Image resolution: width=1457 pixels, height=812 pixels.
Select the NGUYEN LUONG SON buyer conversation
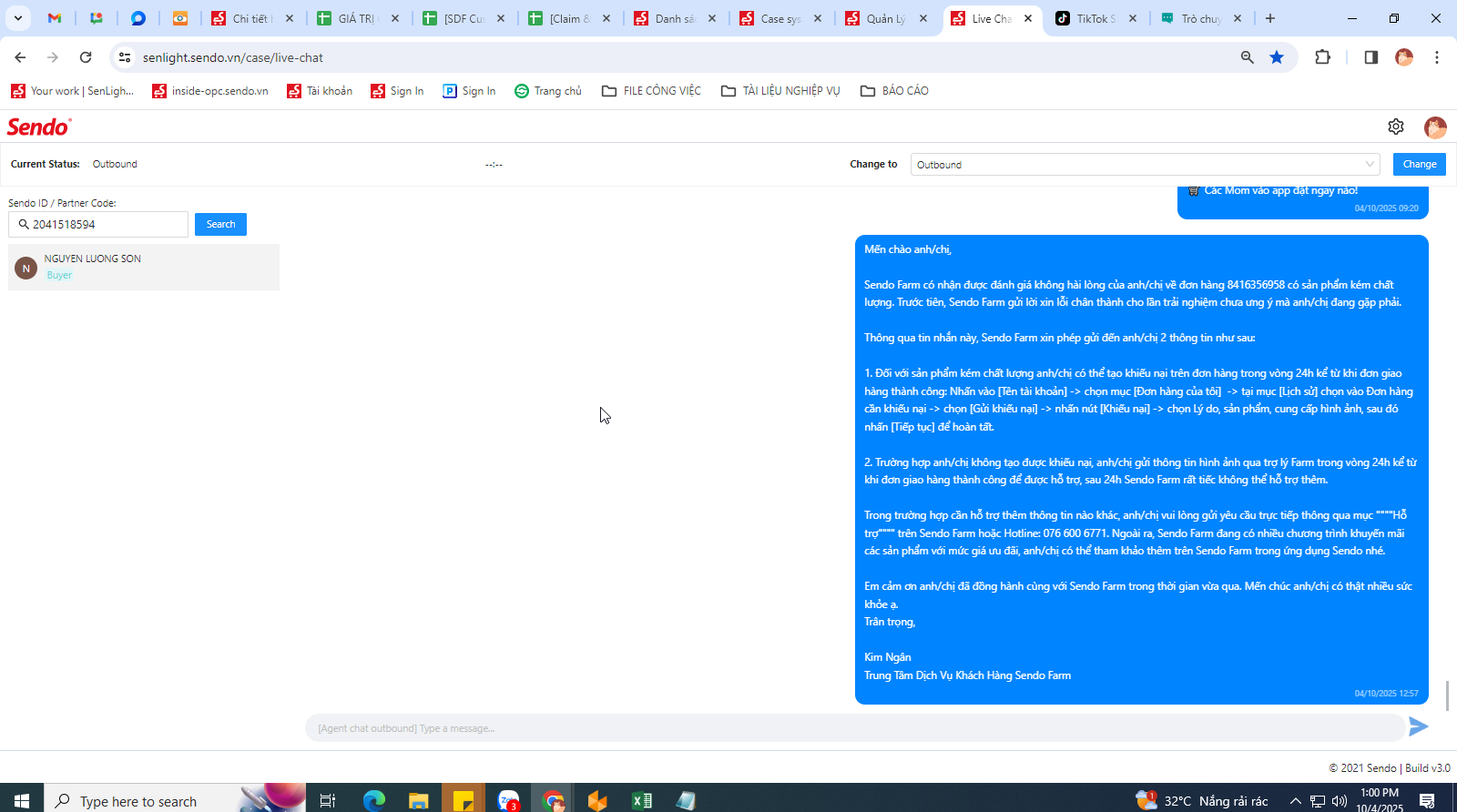click(x=144, y=267)
